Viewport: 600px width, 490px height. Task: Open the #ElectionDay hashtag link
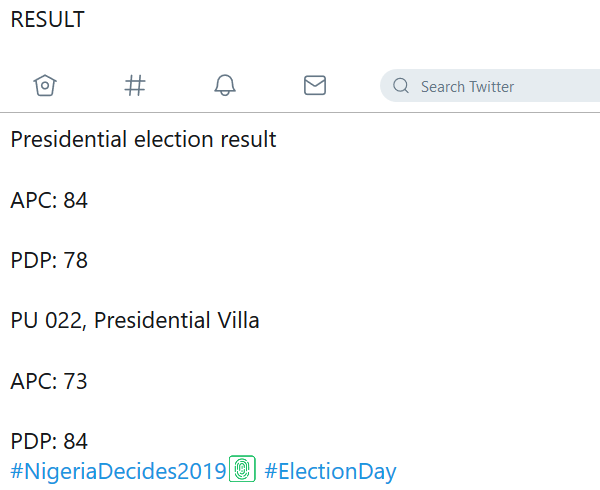pyautogui.click(x=330, y=471)
